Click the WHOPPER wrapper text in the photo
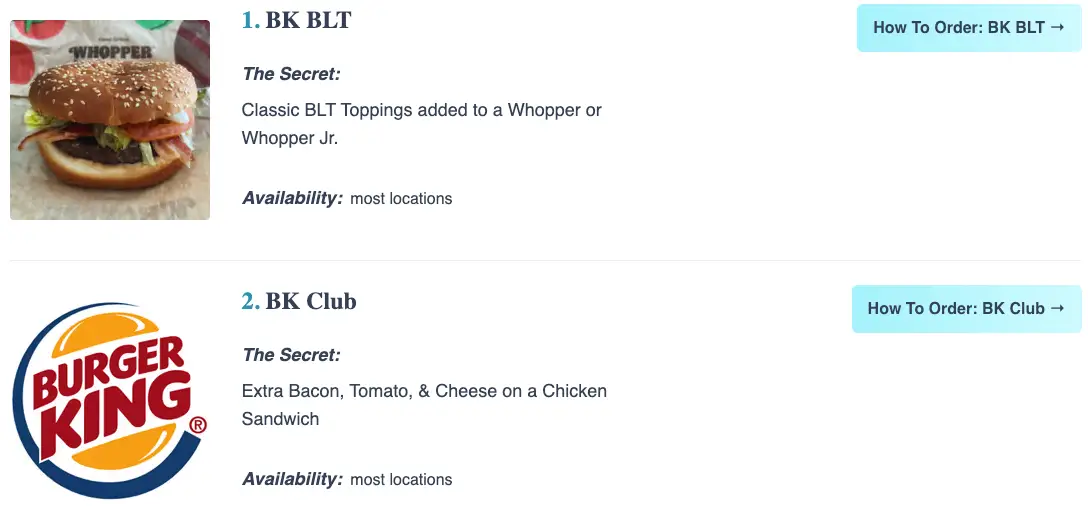 110,52
